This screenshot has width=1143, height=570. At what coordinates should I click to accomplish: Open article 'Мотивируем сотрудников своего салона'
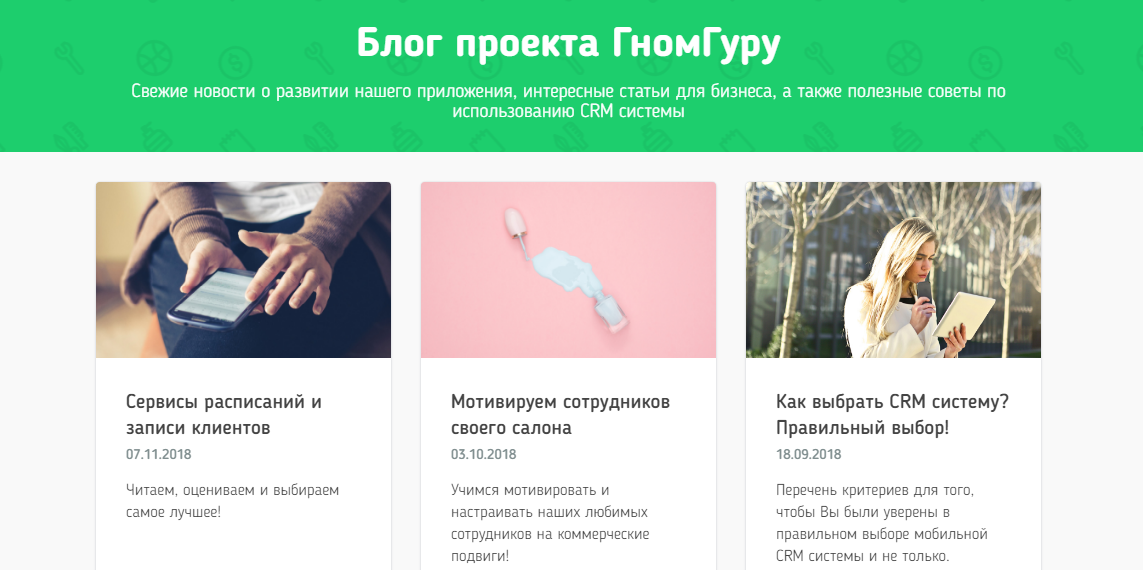pyautogui.click(x=561, y=415)
